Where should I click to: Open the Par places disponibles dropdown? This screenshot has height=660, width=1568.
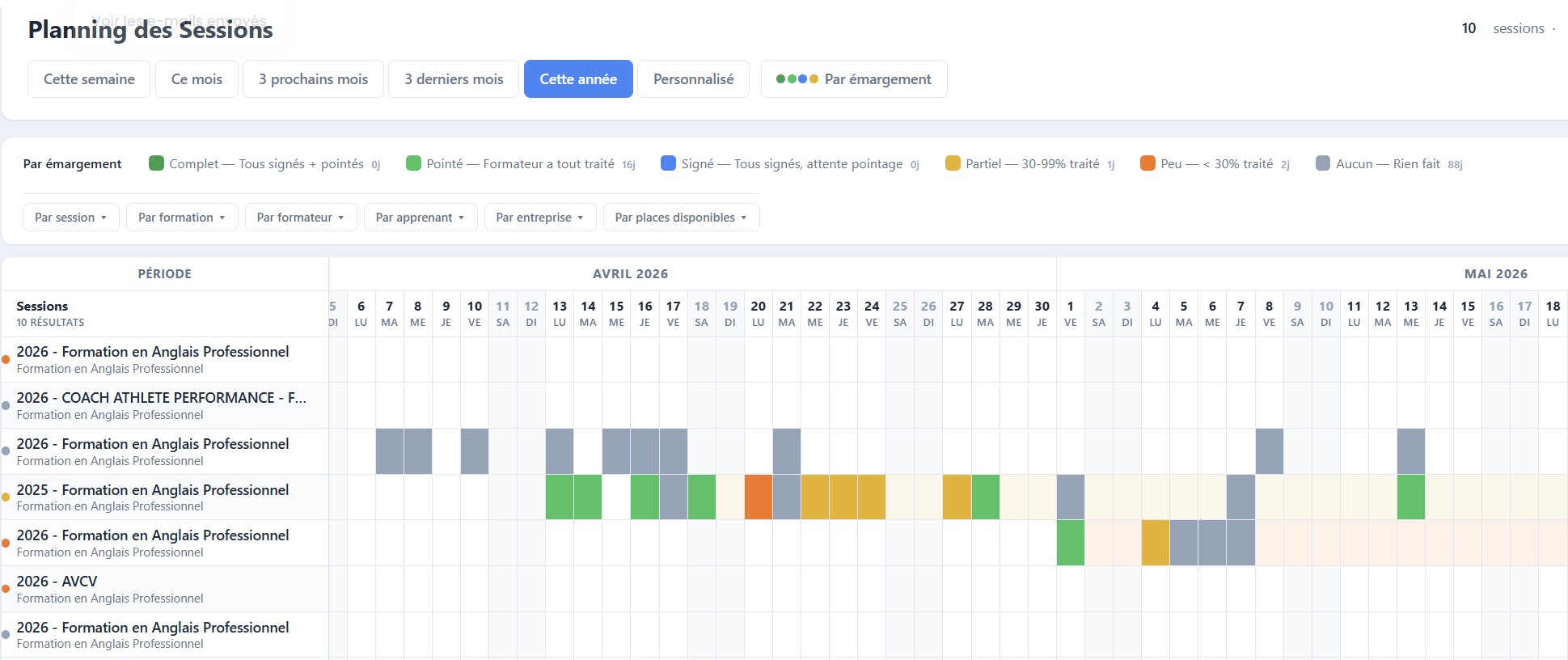[x=681, y=218]
